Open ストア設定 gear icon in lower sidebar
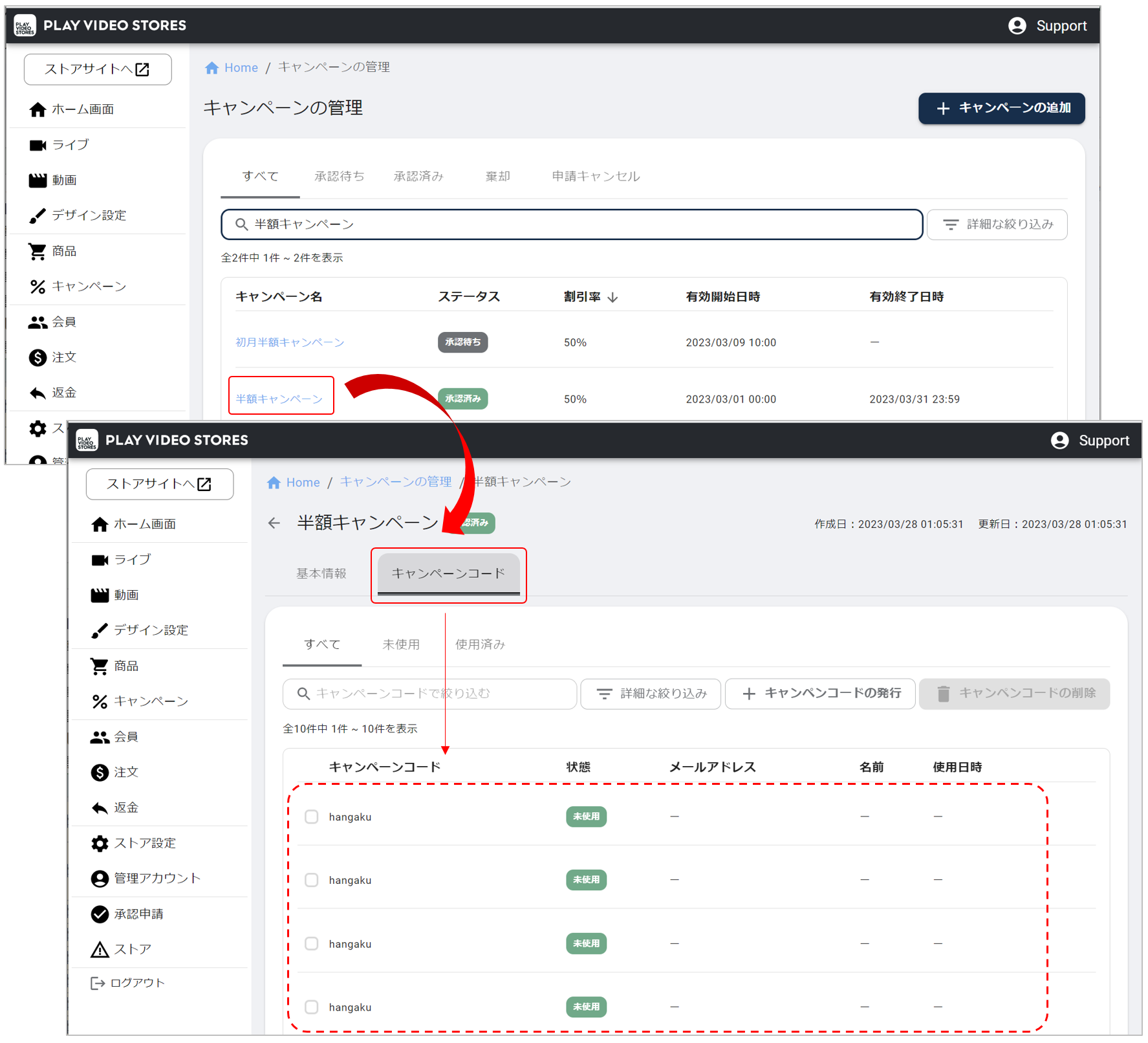This screenshot has width=1148, height=1043. click(100, 843)
